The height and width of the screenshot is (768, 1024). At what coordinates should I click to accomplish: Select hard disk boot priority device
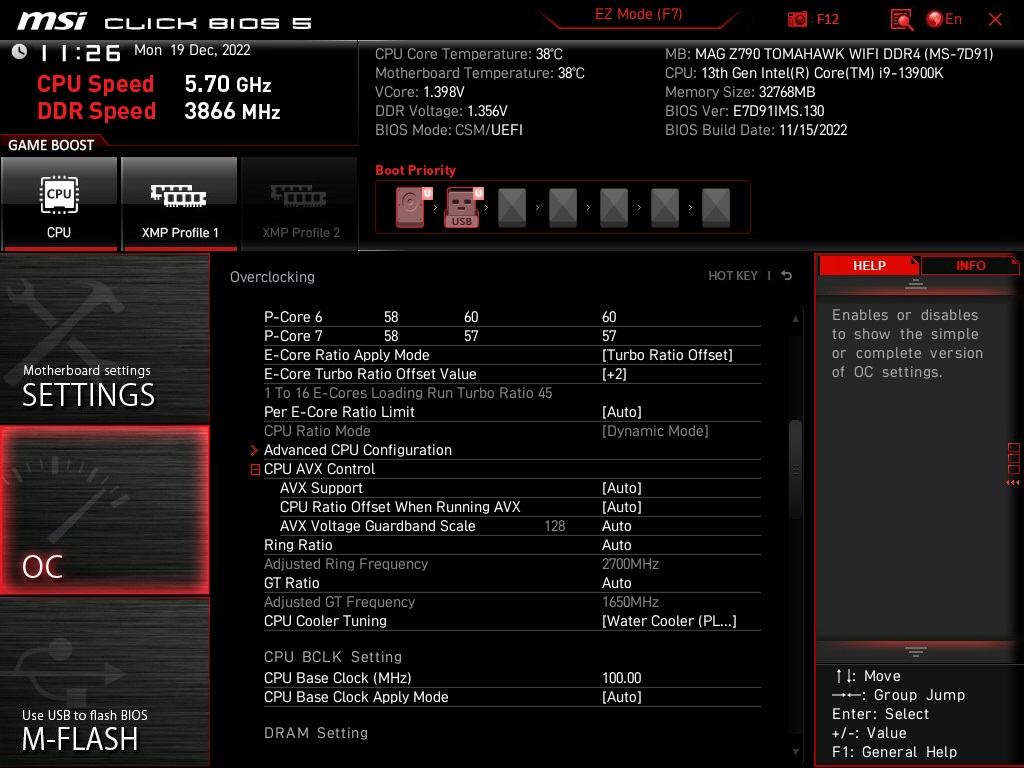point(413,207)
